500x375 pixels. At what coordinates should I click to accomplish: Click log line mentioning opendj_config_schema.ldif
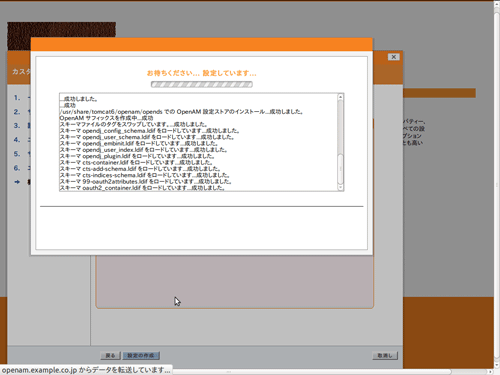pyautogui.click(x=149, y=131)
